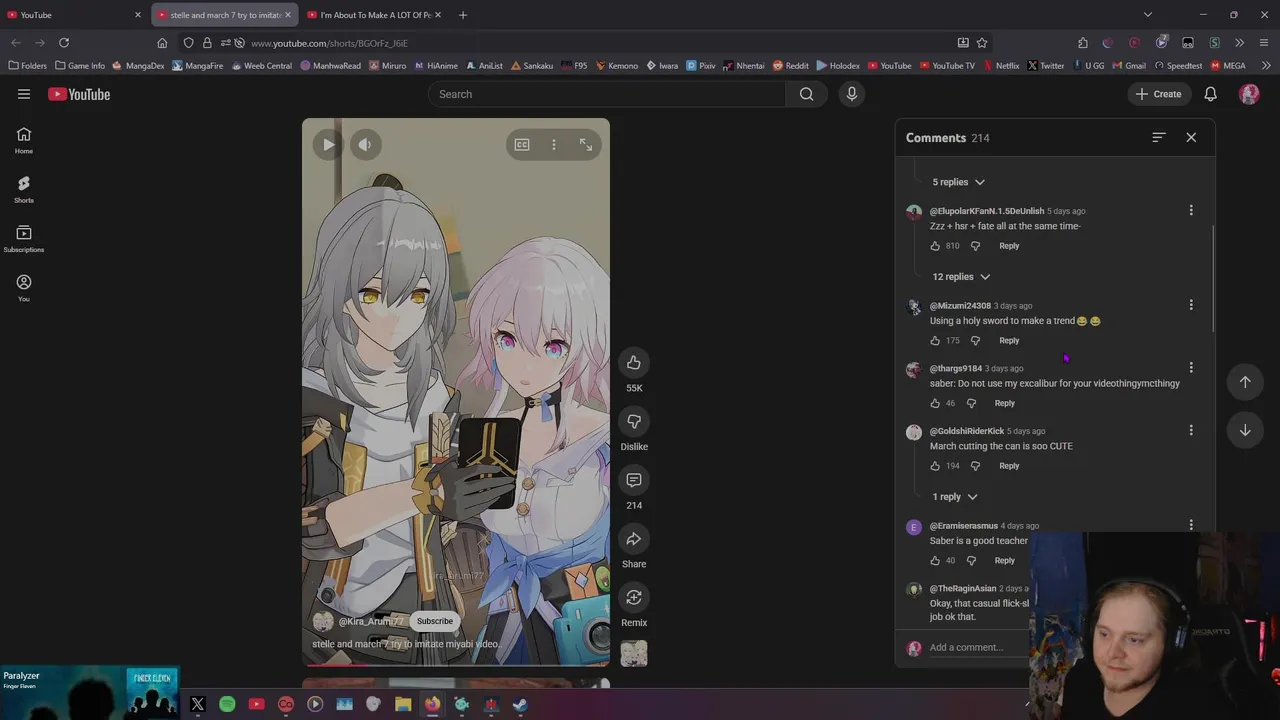Open options for the @GoldshiRiderKick comment
Image resolution: width=1280 pixels, height=720 pixels.
pyautogui.click(x=1191, y=431)
